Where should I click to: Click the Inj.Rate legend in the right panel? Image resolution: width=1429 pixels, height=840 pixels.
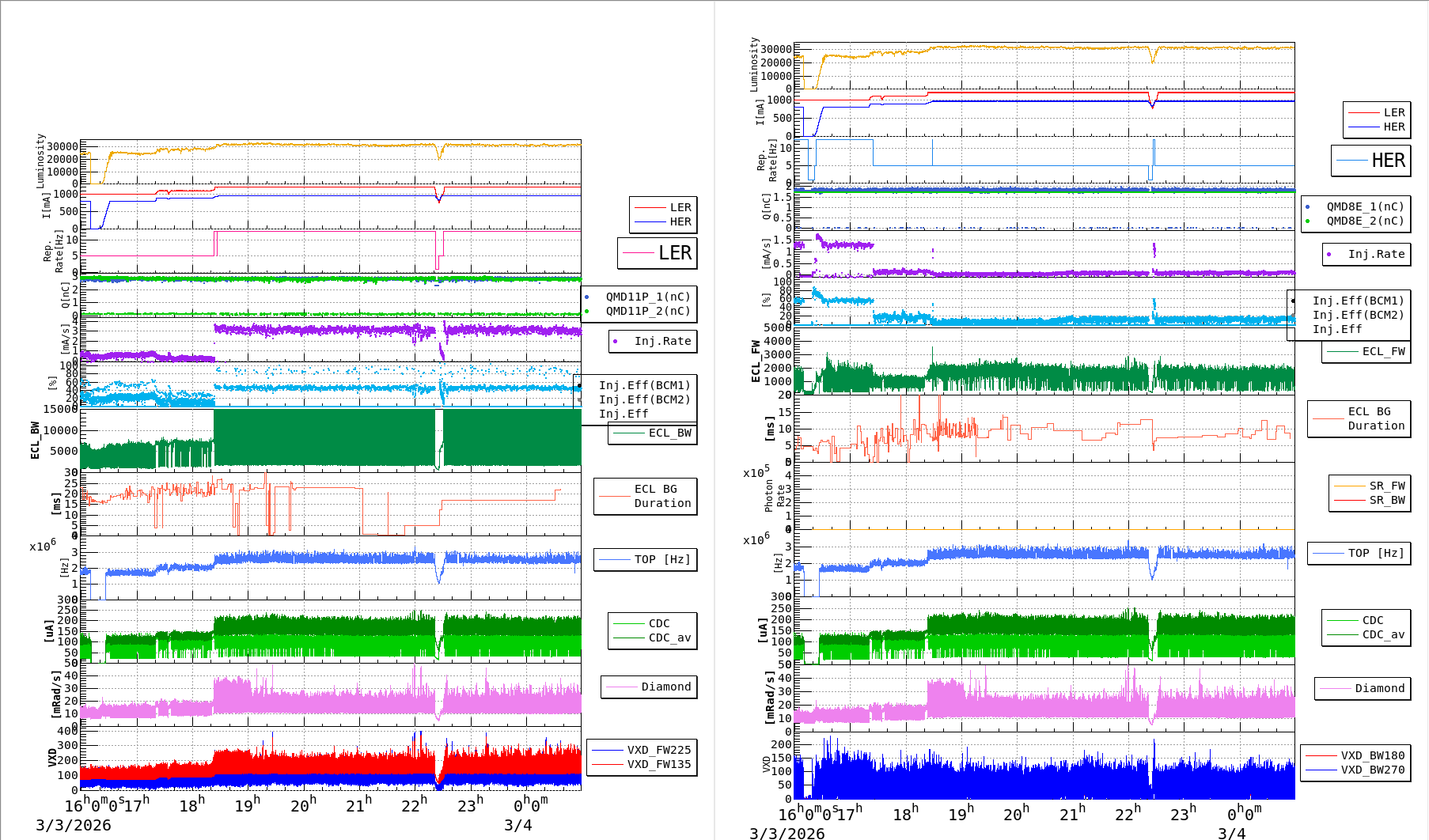[1376, 254]
